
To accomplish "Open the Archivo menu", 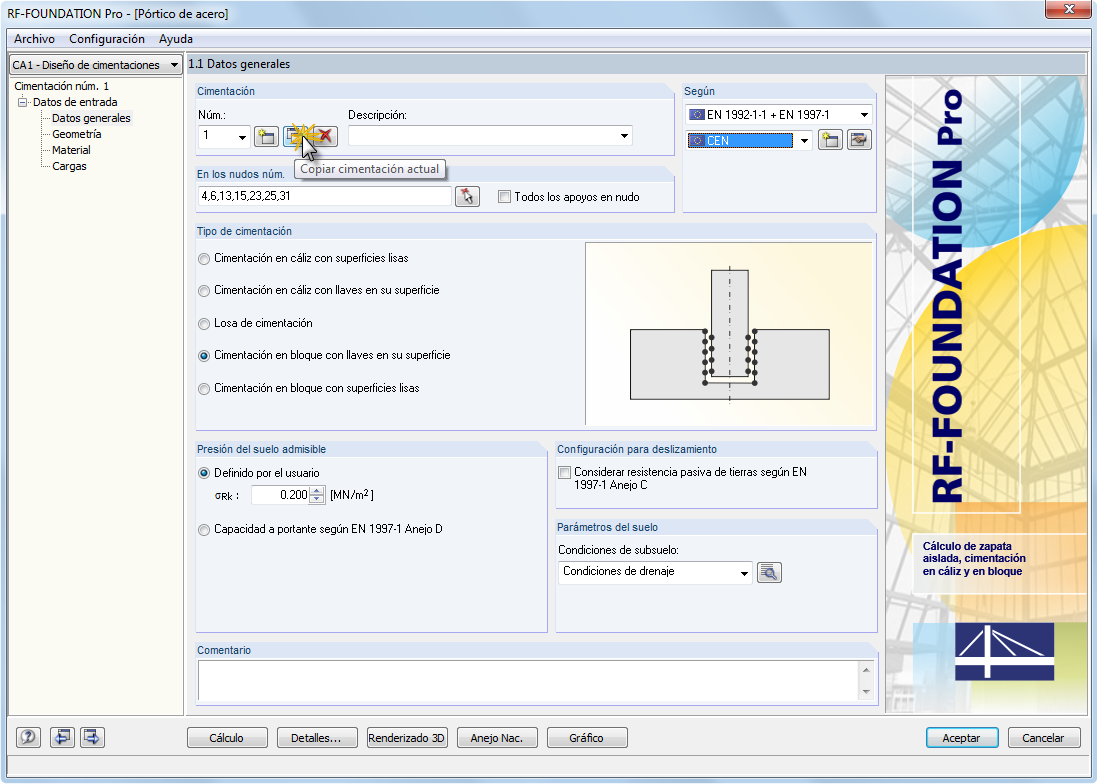I will tap(34, 39).
